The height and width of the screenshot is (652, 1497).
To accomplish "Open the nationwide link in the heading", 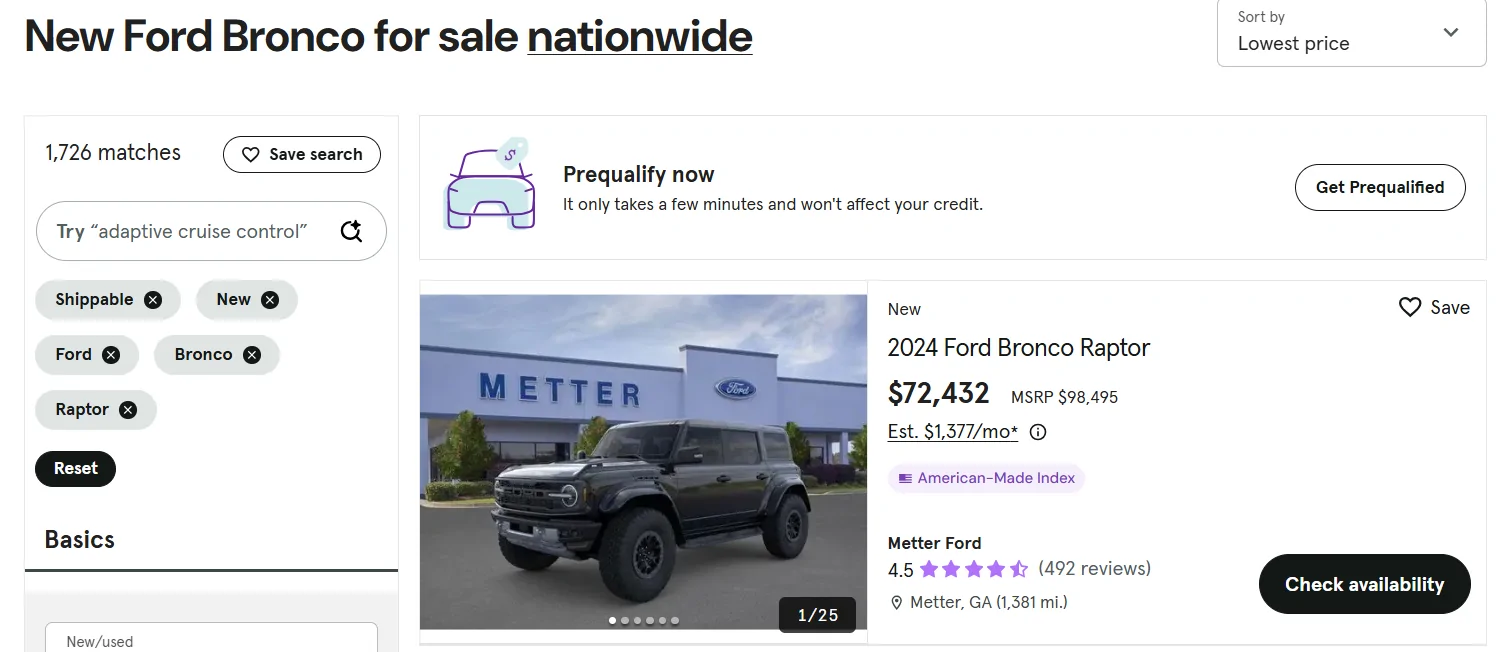I will pos(639,36).
